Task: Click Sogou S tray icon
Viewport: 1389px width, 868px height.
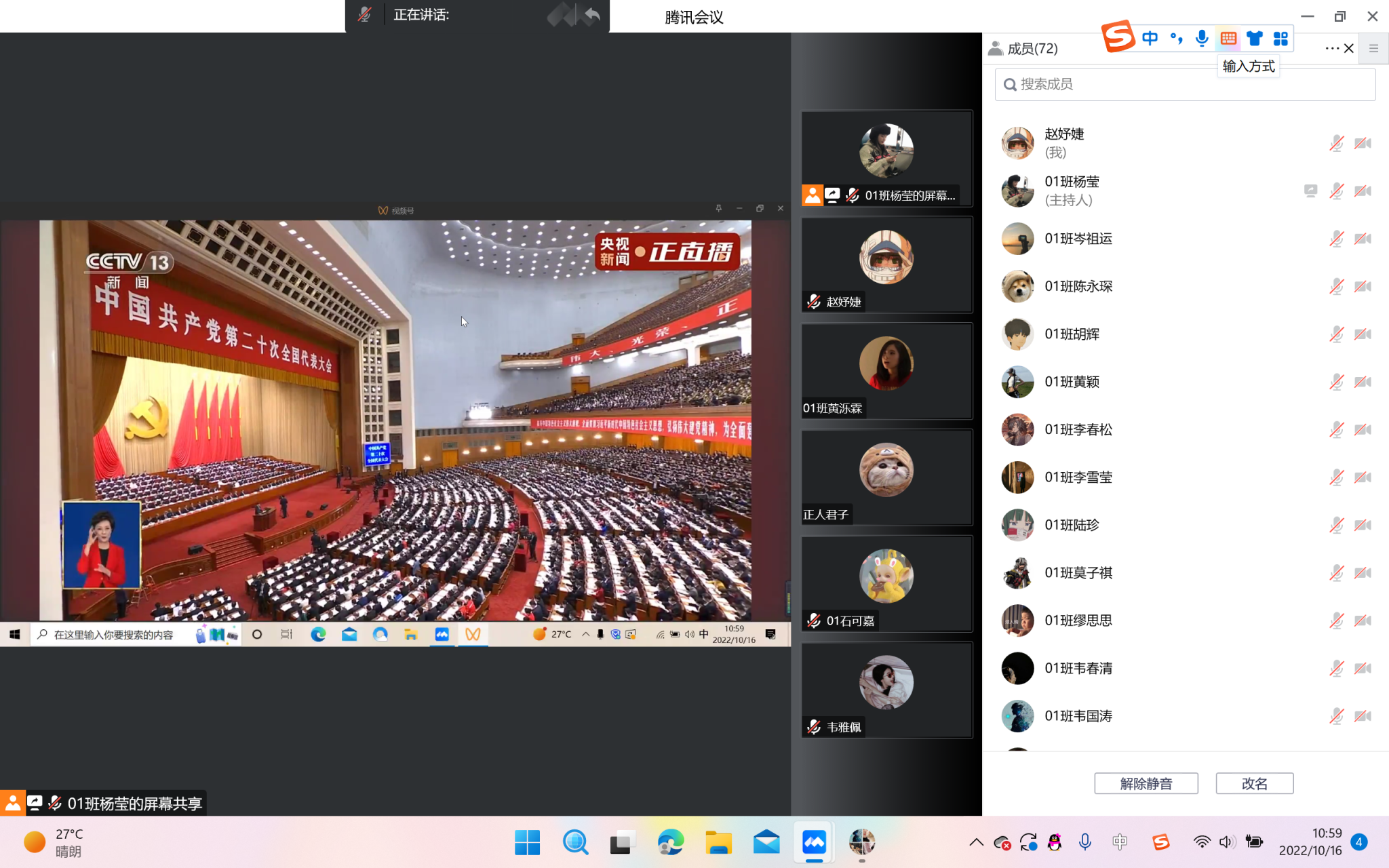Action: [1160, 842]
